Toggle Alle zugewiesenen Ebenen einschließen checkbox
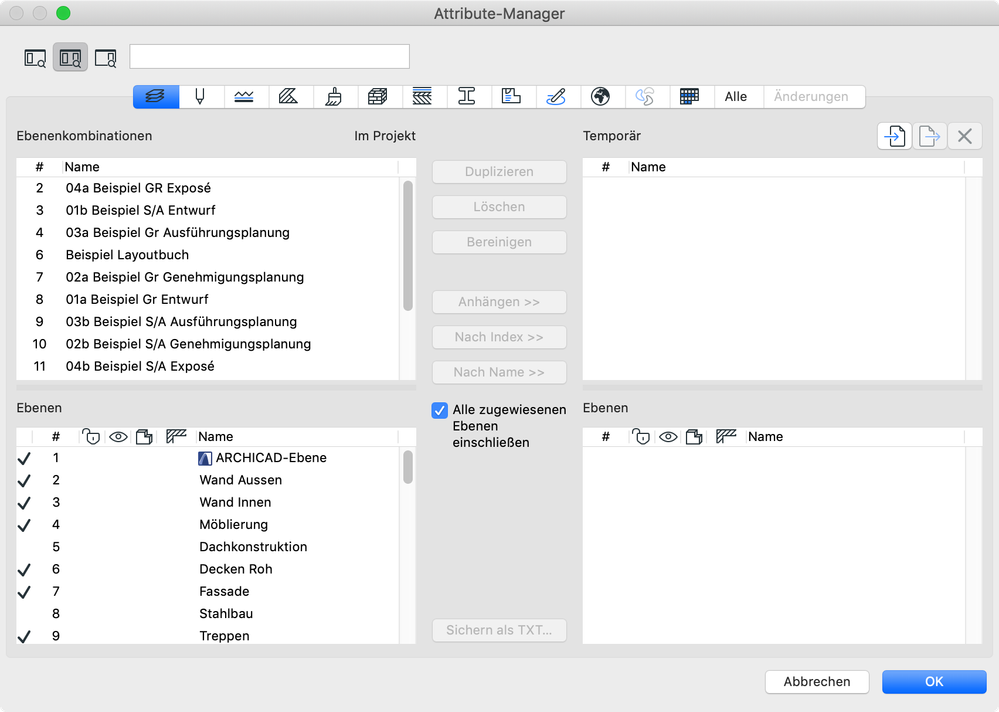 (x=440, y=410)
